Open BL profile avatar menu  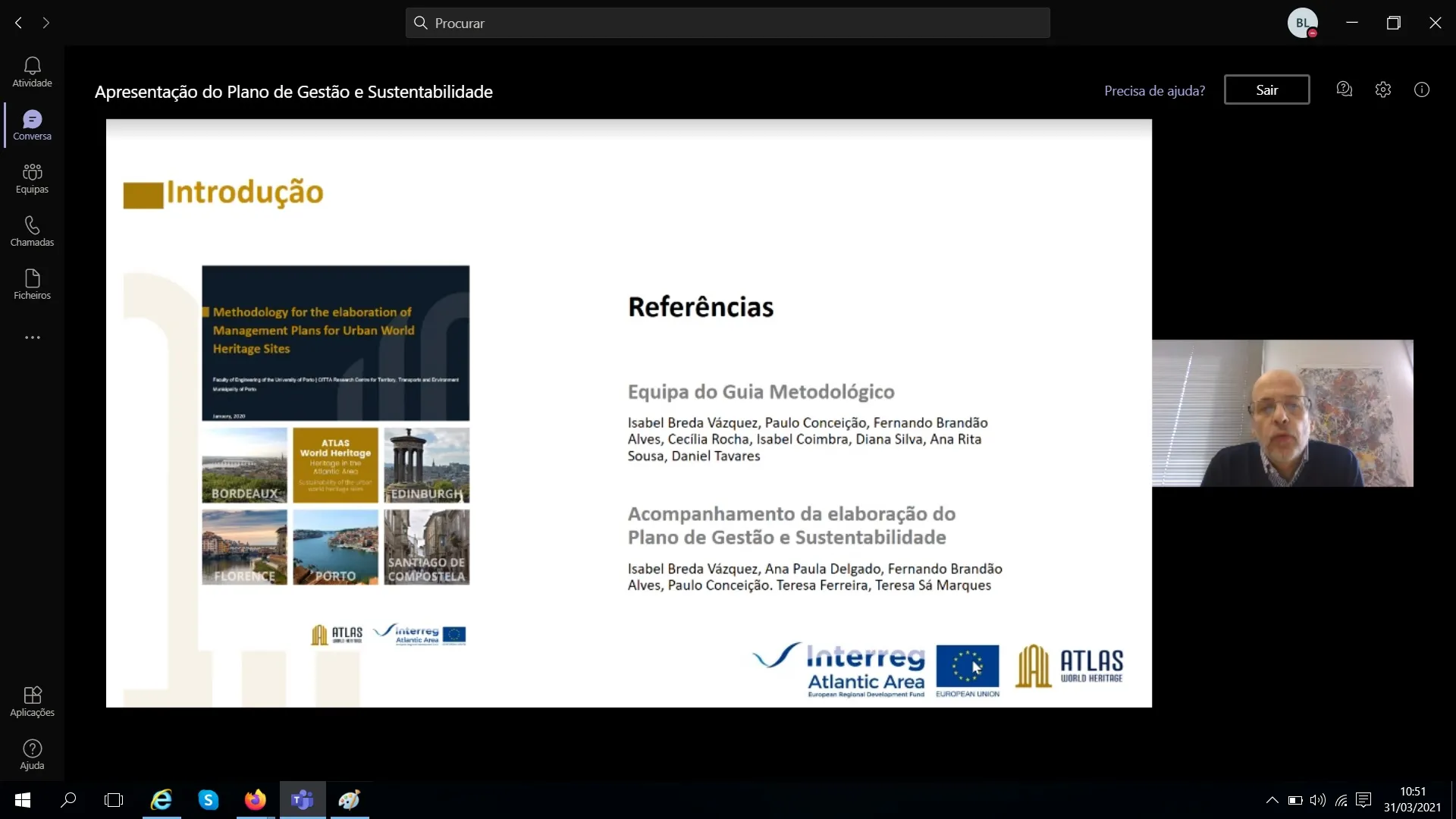[1302, 23]
